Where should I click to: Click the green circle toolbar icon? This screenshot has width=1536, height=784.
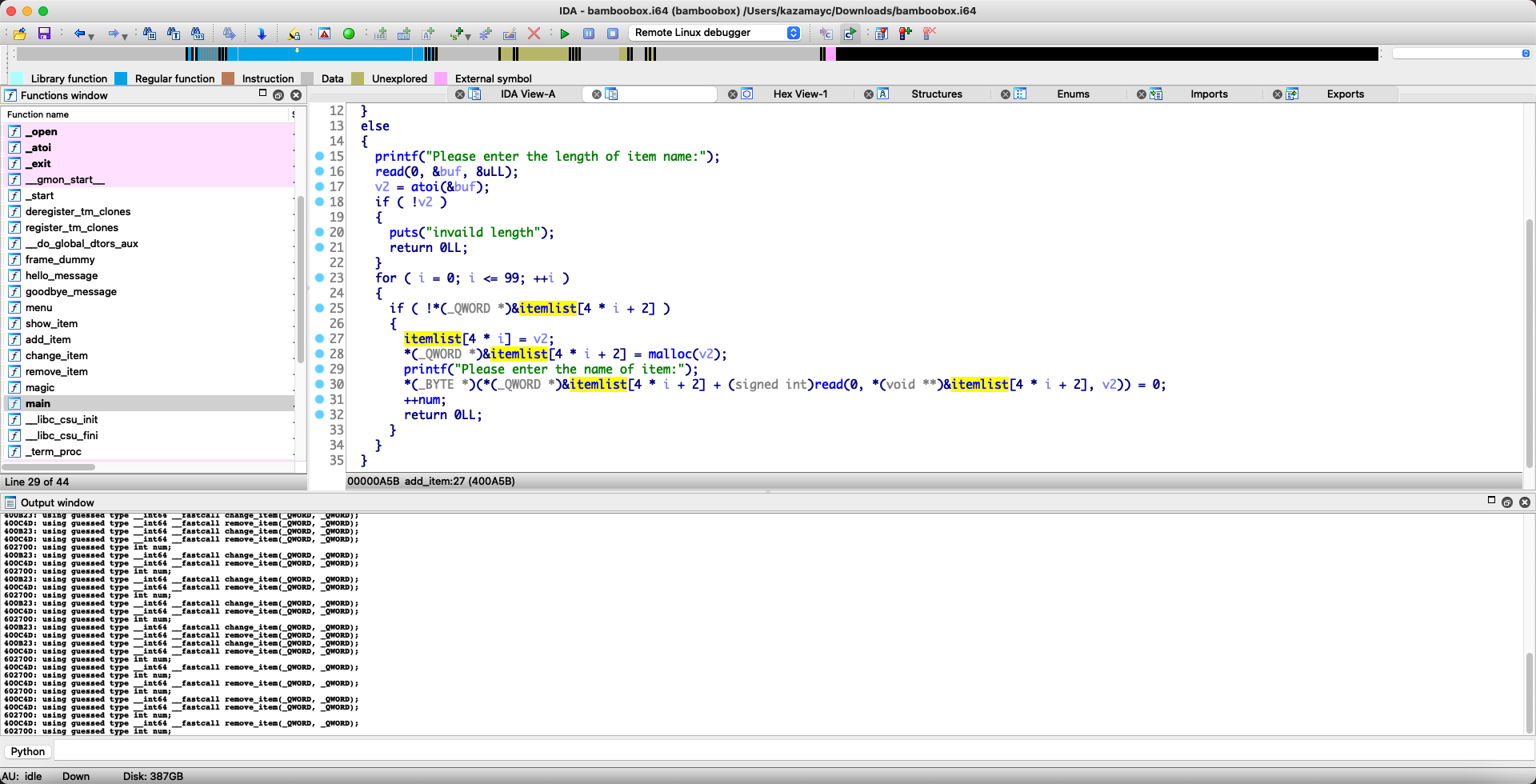point(348,34)
